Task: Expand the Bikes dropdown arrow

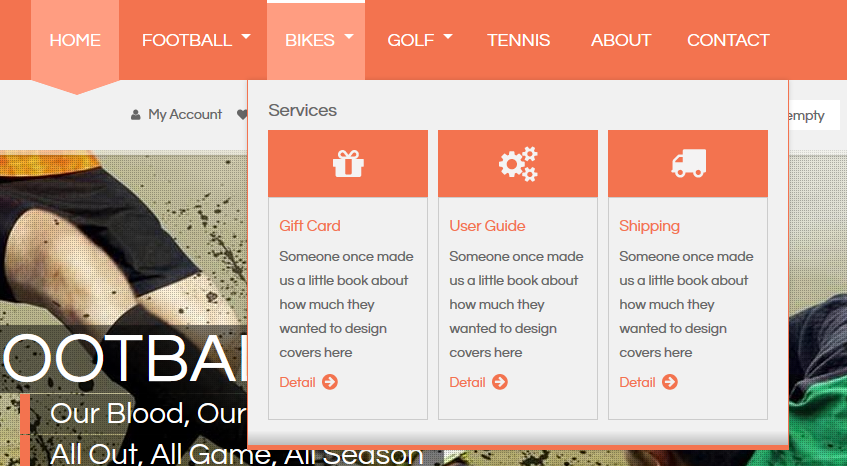Action: (349, 37)
